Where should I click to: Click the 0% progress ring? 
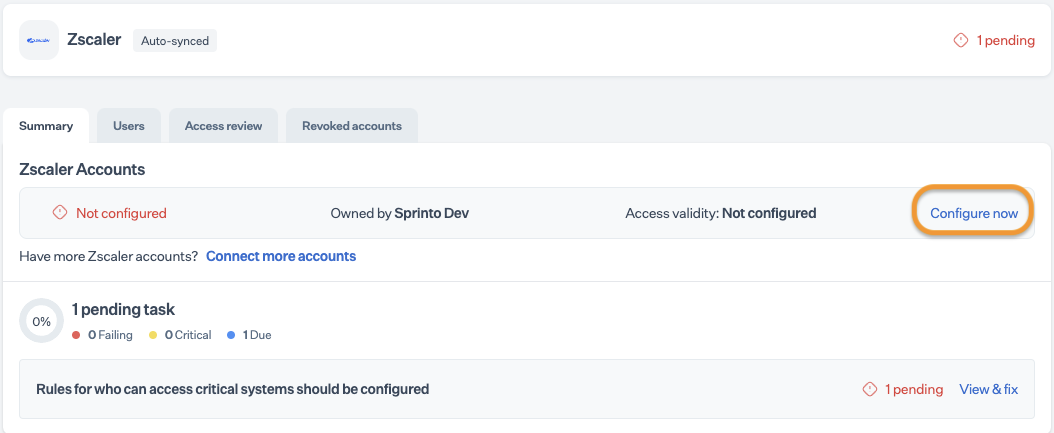41,321
